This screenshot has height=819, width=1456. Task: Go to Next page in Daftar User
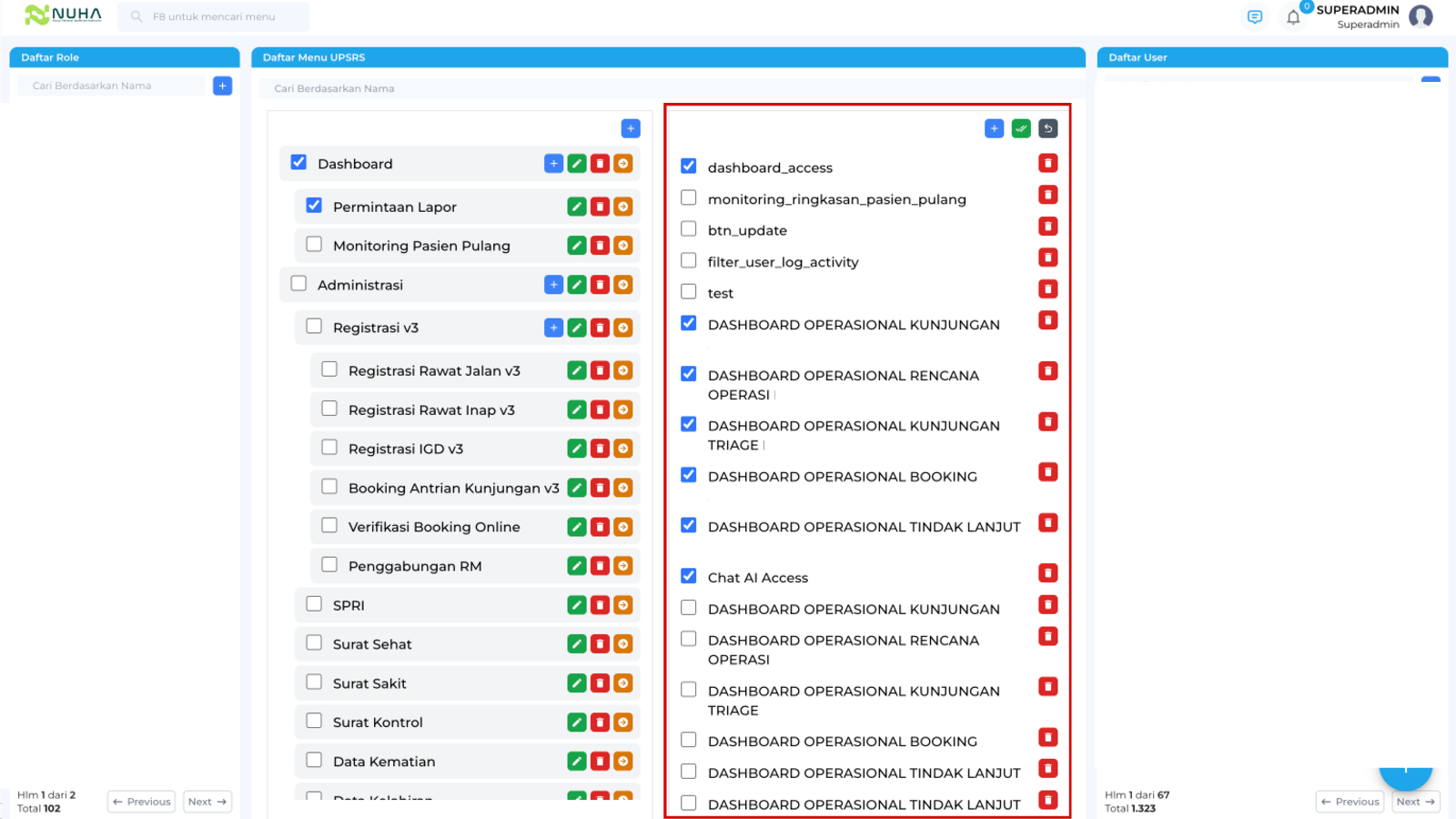[x=1416, y=802]
